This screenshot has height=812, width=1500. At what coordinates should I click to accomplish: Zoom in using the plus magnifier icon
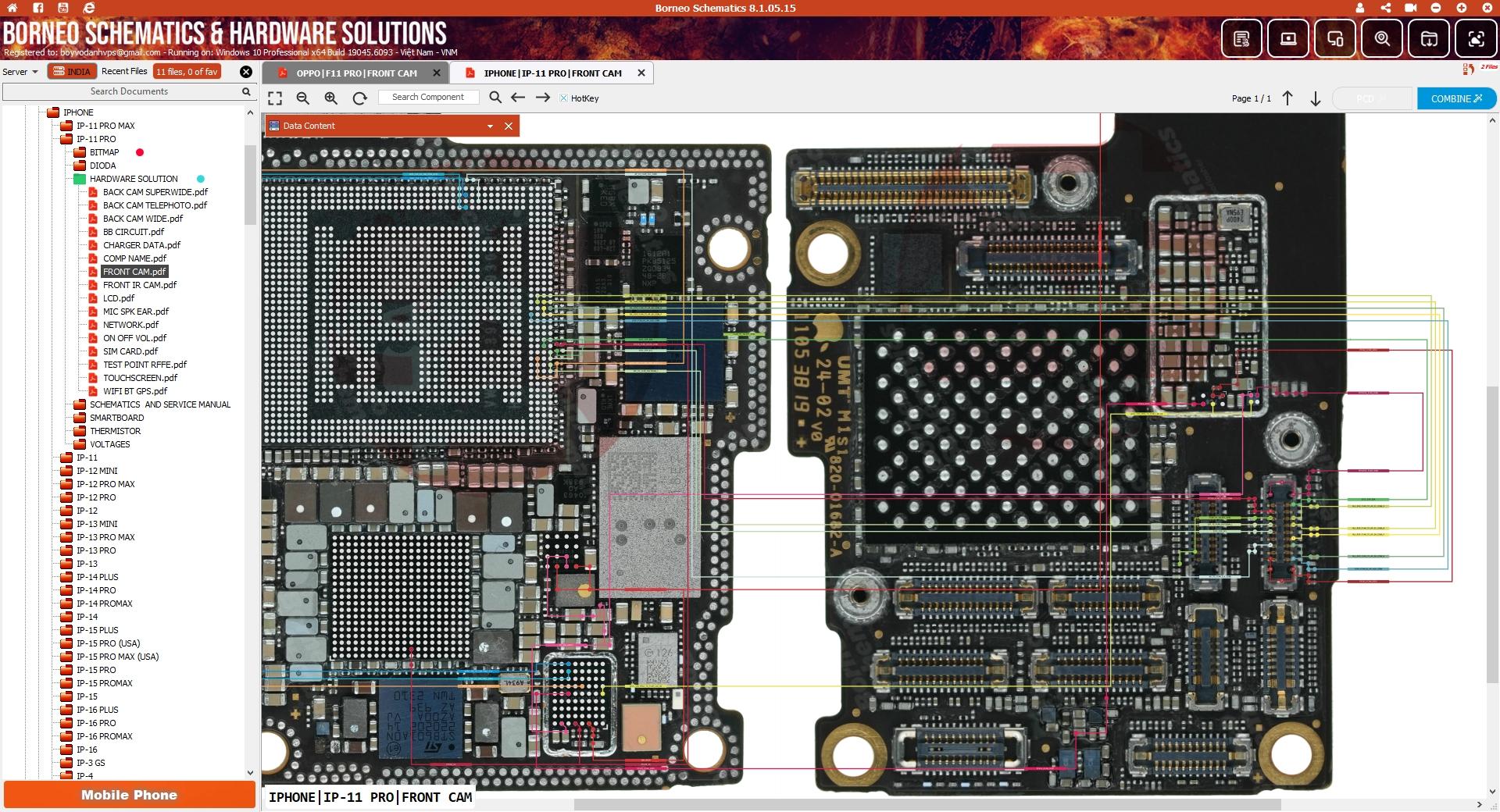click(331, 98)
